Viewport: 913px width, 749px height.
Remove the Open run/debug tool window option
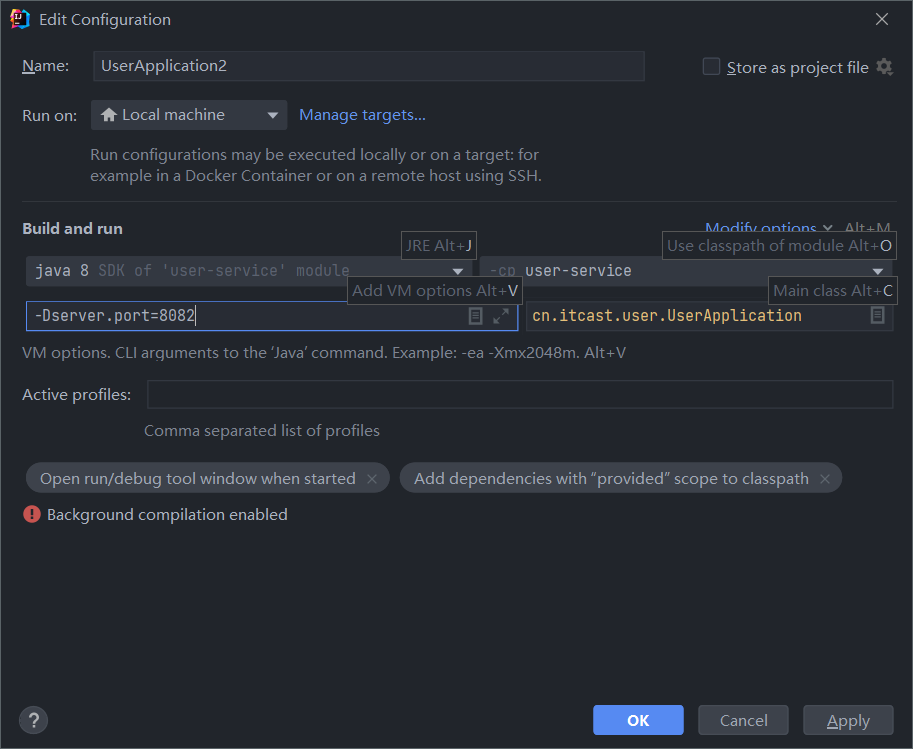[372, 479]
